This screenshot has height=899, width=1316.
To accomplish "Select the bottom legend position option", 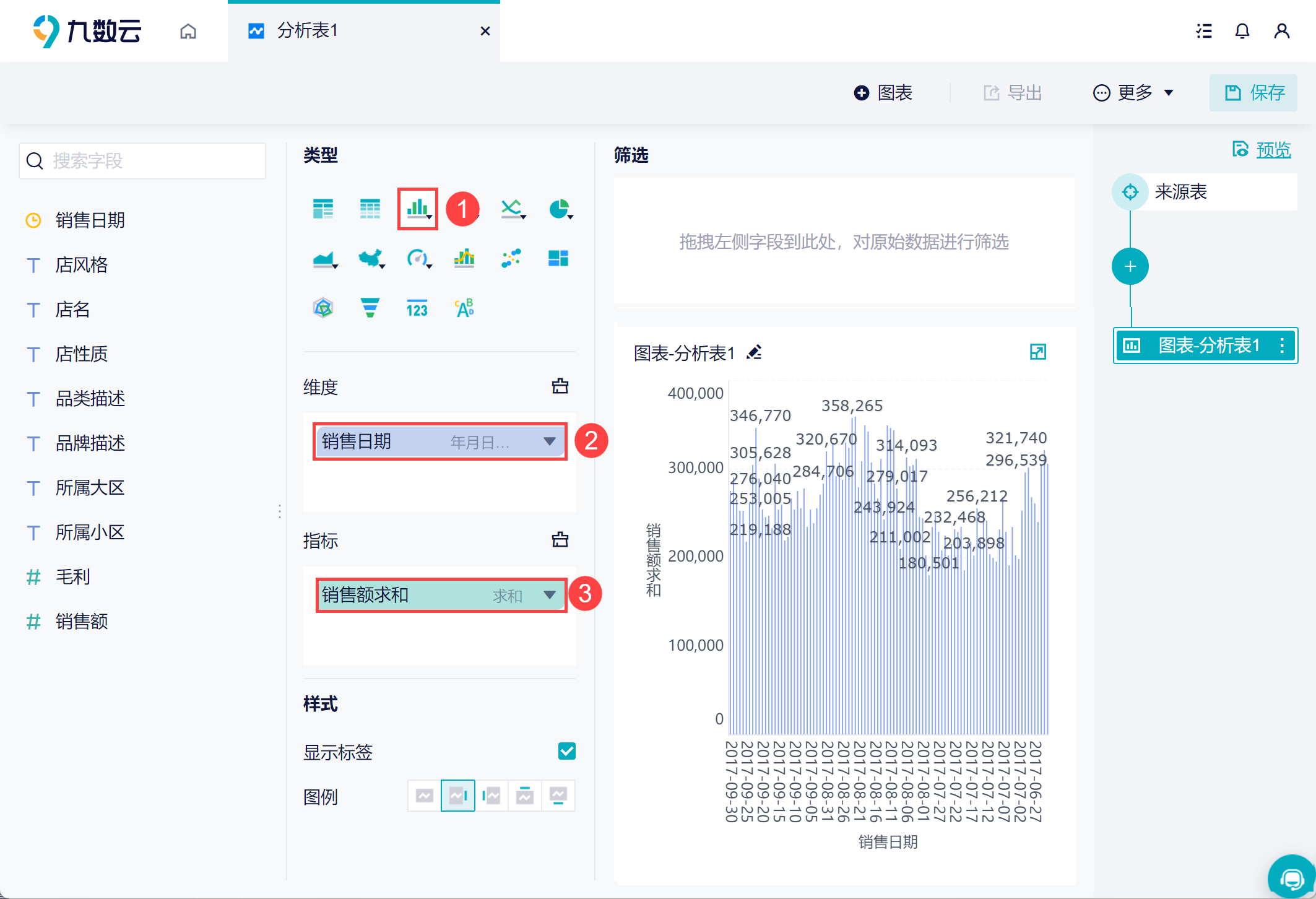I will 558,796.
